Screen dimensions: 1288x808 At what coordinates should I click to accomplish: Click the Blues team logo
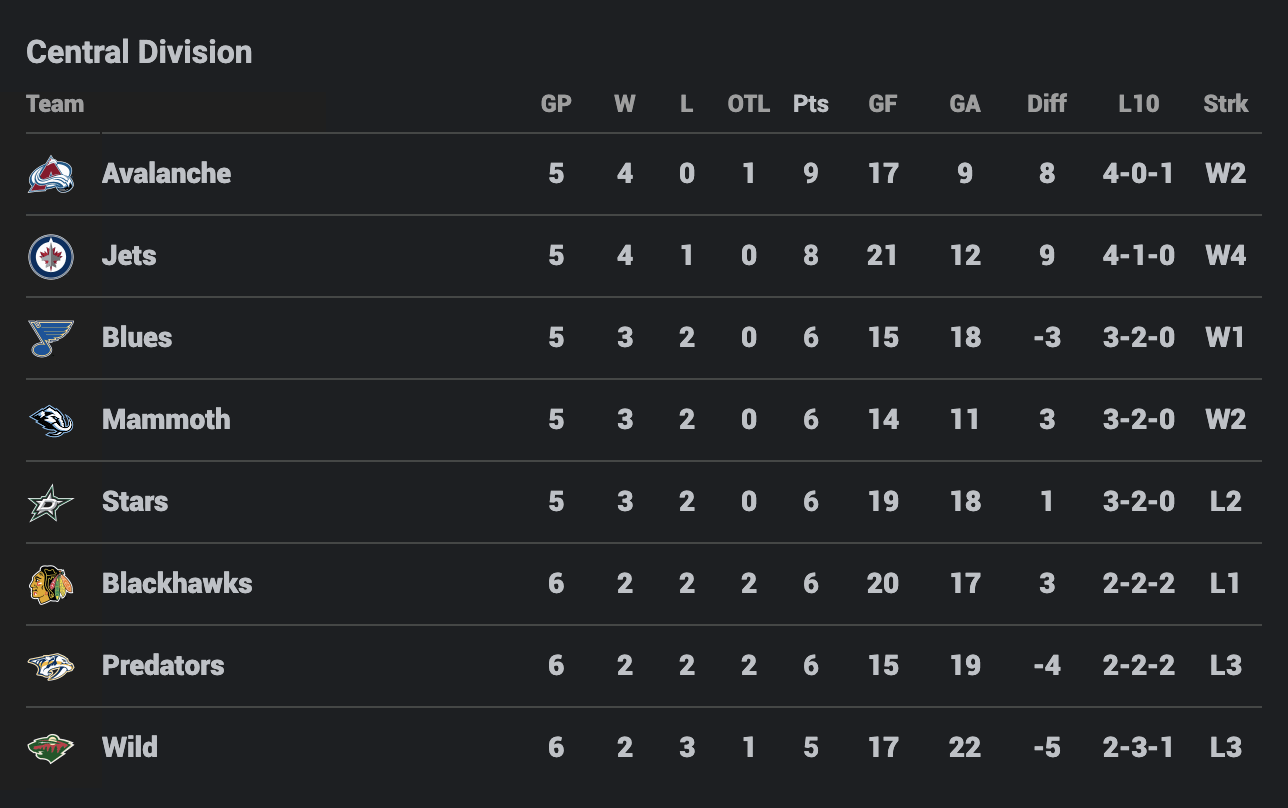50,338
